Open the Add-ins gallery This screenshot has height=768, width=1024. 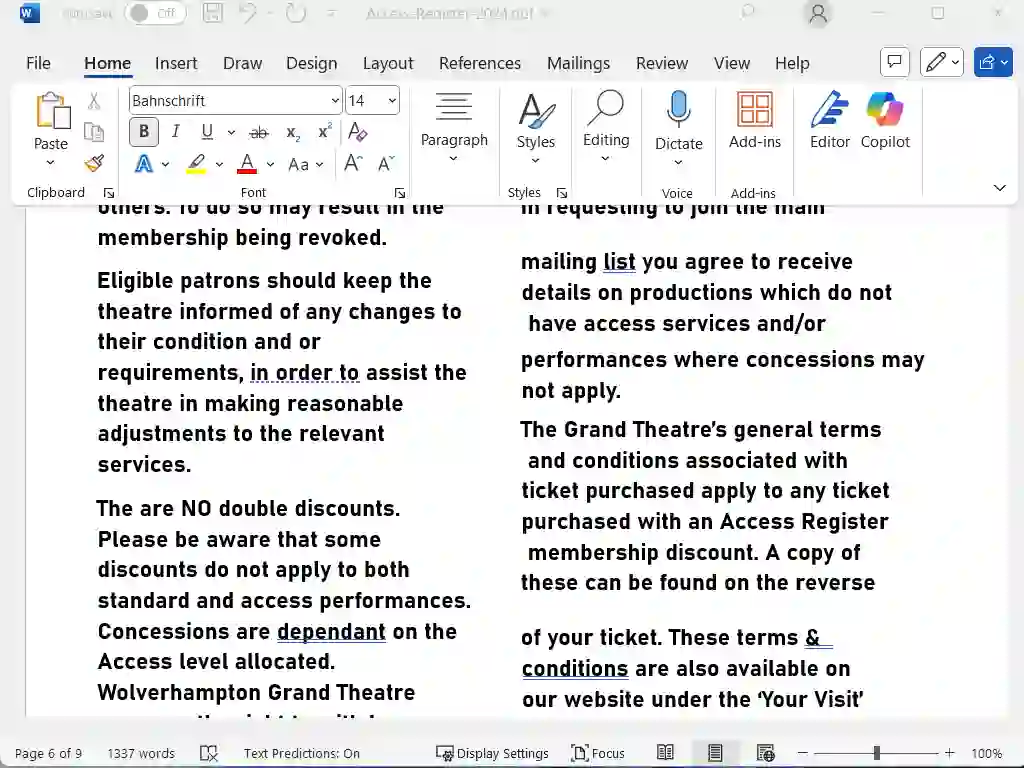(x=754, y=120)
